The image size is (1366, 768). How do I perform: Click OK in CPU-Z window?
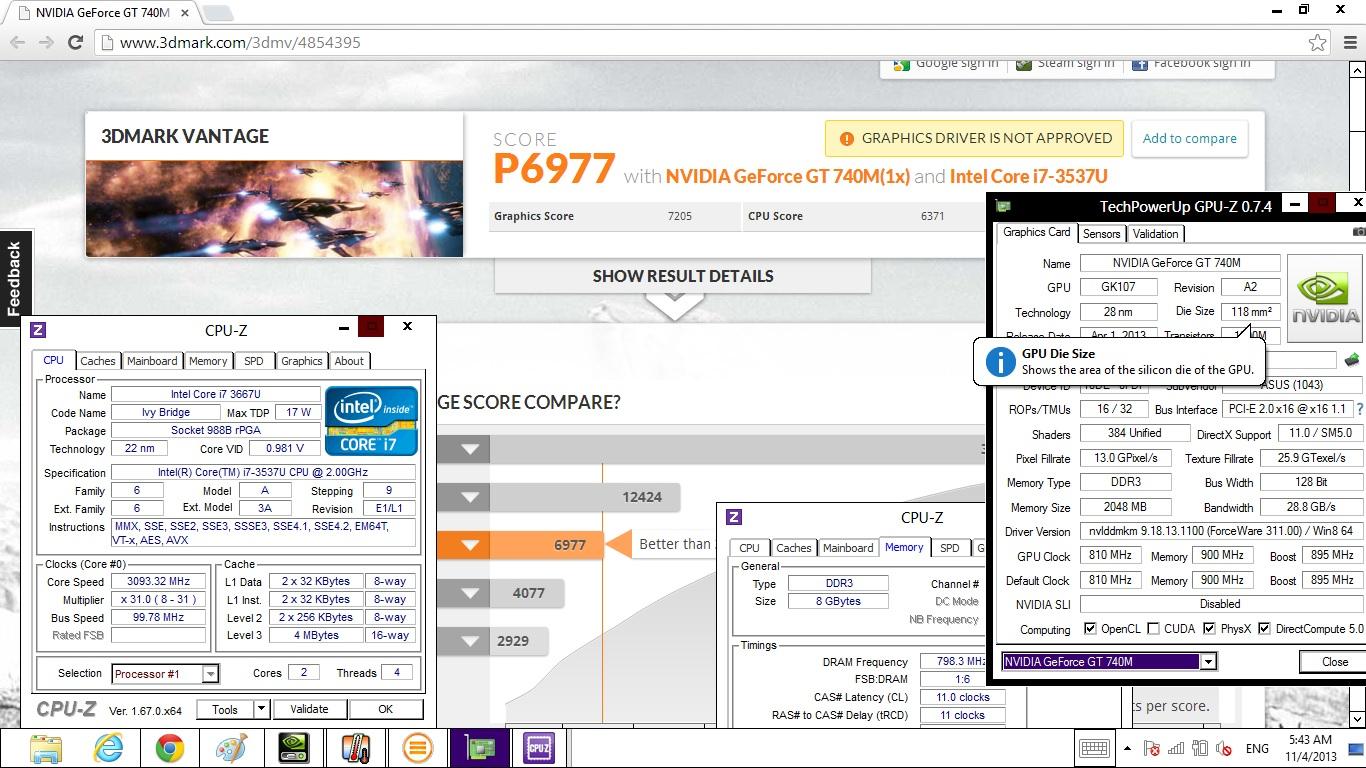click(x=385, y=709)
